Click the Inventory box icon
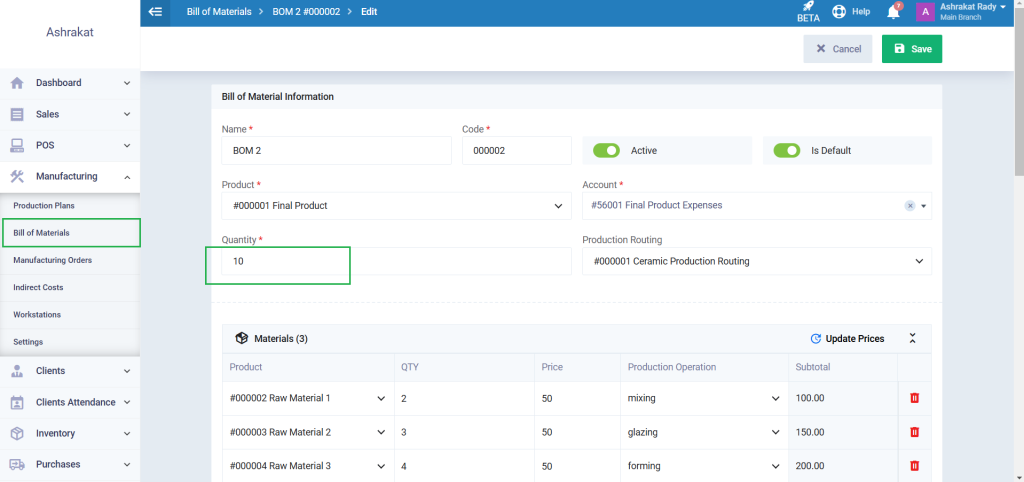This screenshot has width=1024, height=482. point(17,433)
